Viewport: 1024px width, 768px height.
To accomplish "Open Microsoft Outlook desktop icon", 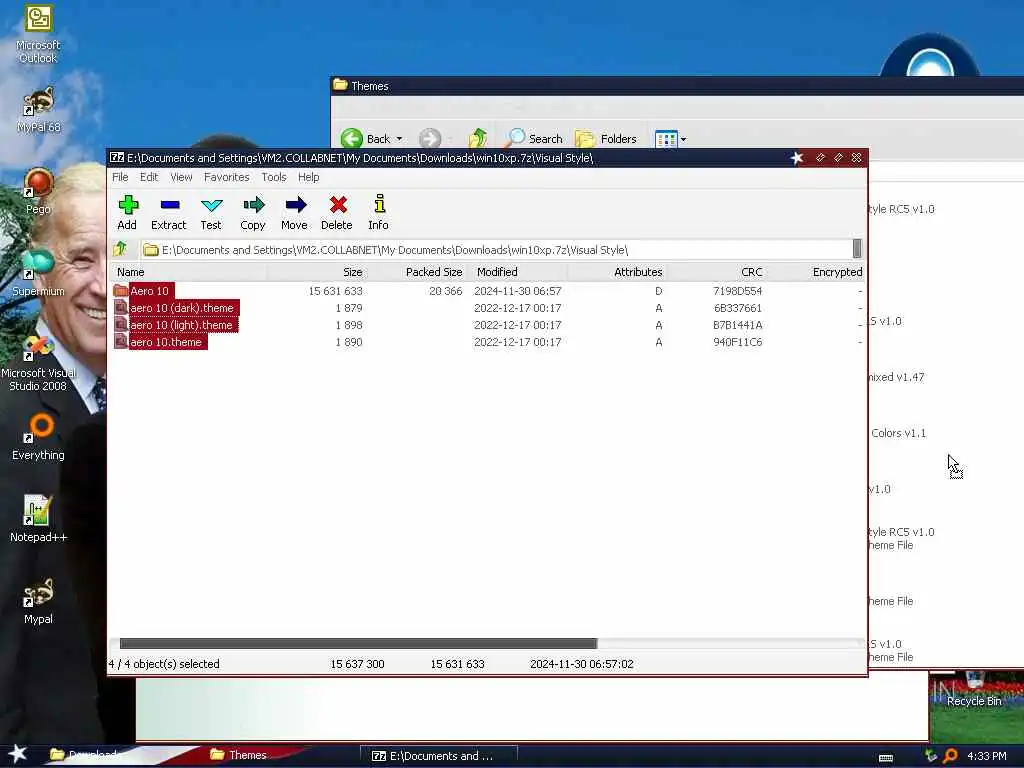I will pos(38,34).
